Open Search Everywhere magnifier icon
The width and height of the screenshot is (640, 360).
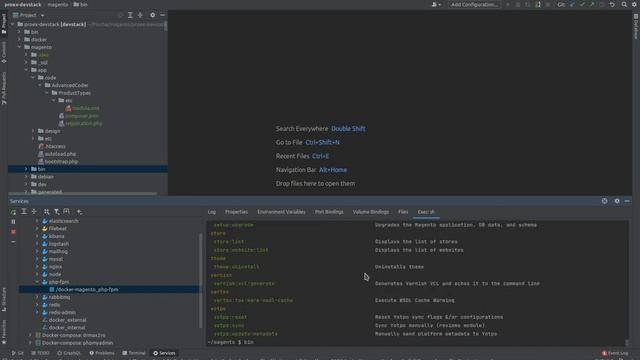pos(624,4)
